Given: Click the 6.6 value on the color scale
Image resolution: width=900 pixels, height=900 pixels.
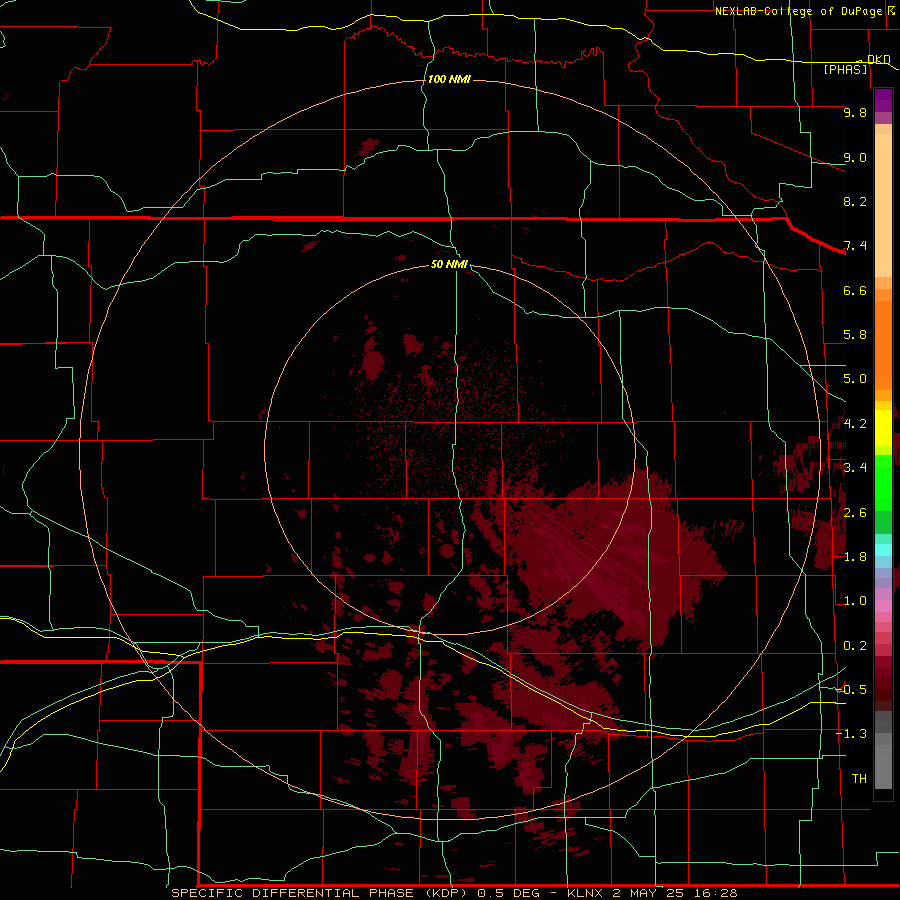Looking at the screenshot, I should click(x=855, y=291).
